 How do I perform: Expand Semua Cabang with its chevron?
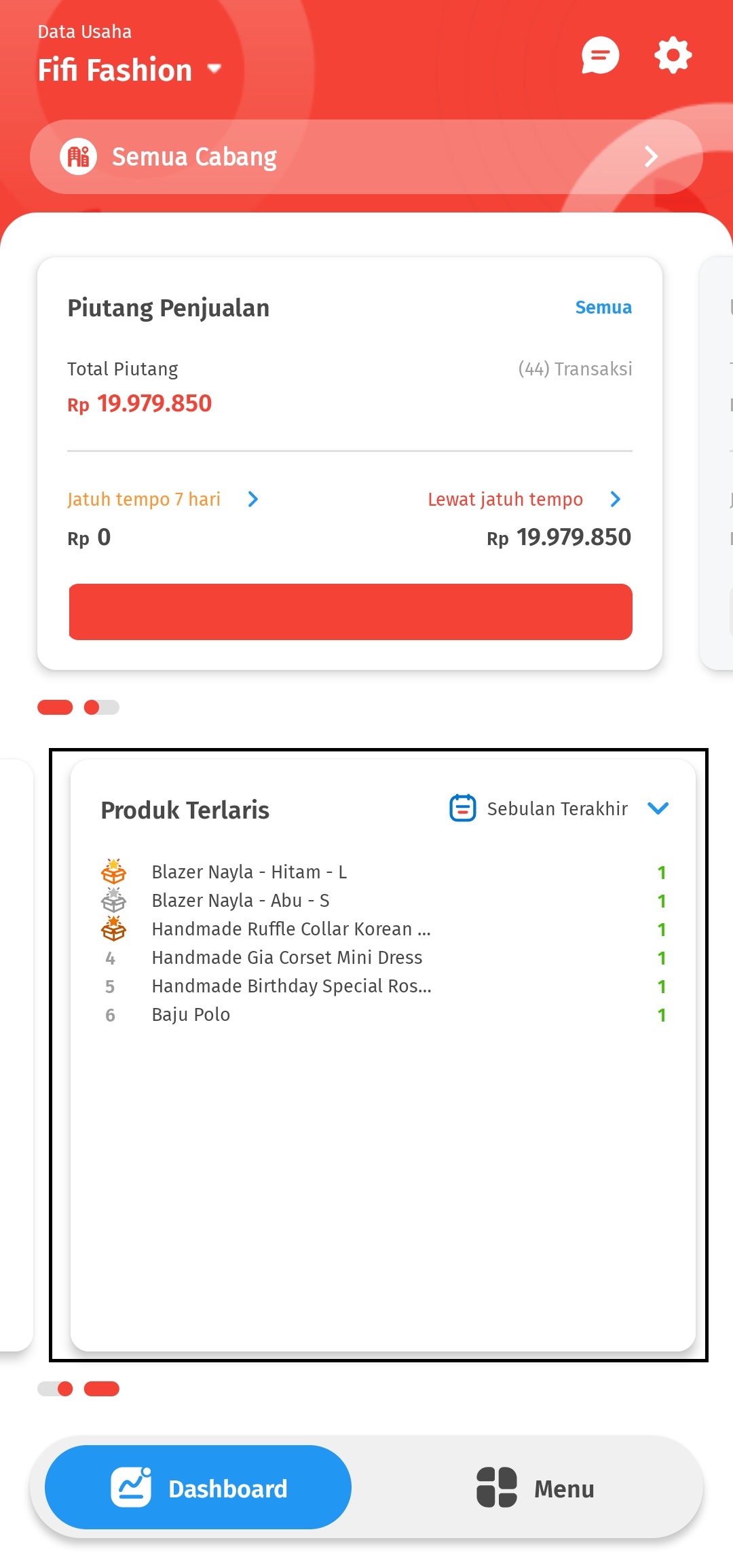pyautogui.click(x=651, y=155)
